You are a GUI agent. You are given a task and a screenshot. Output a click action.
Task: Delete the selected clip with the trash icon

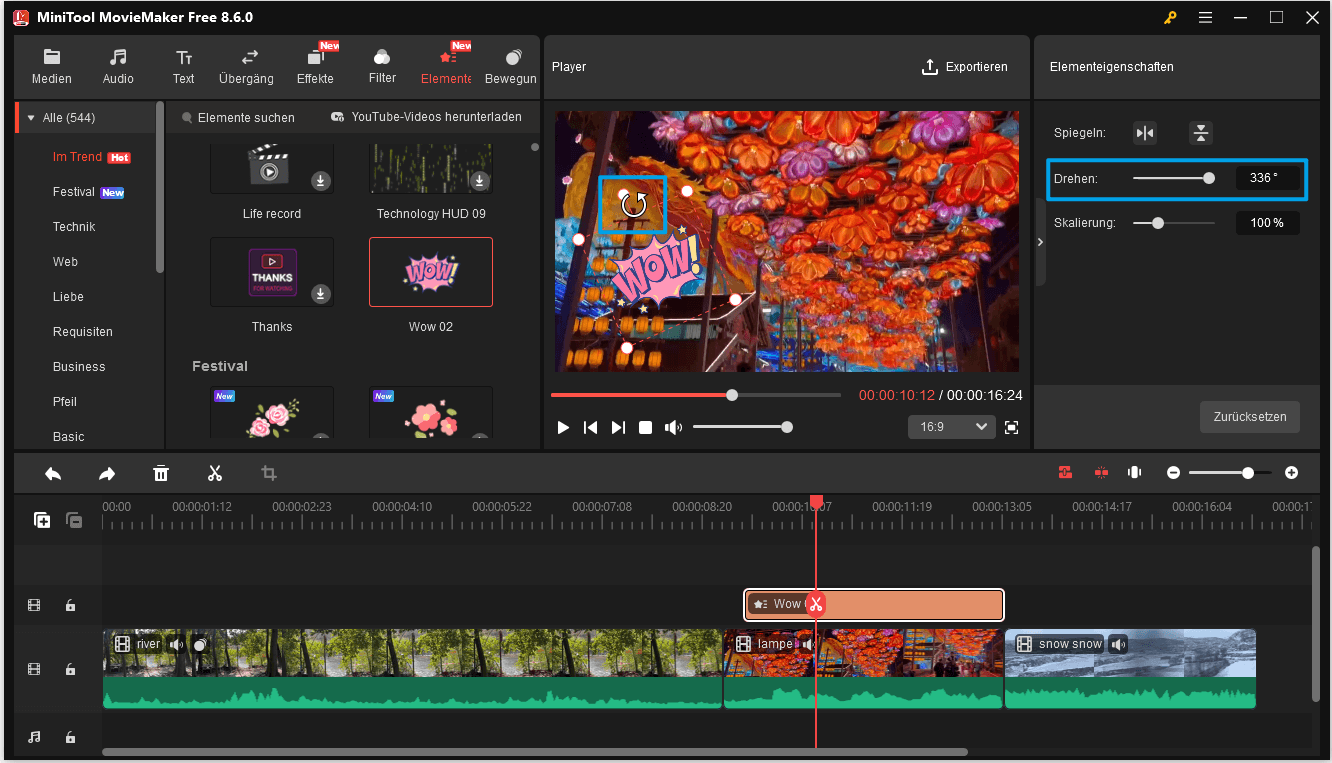161,472
